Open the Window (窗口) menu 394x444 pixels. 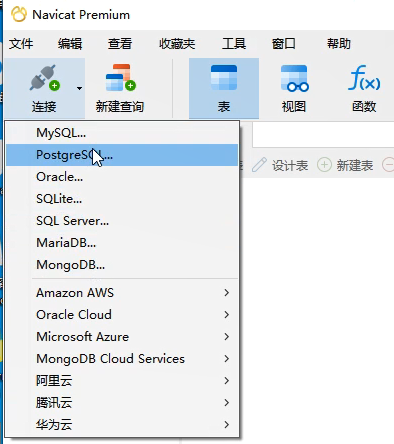coord(283,44)
